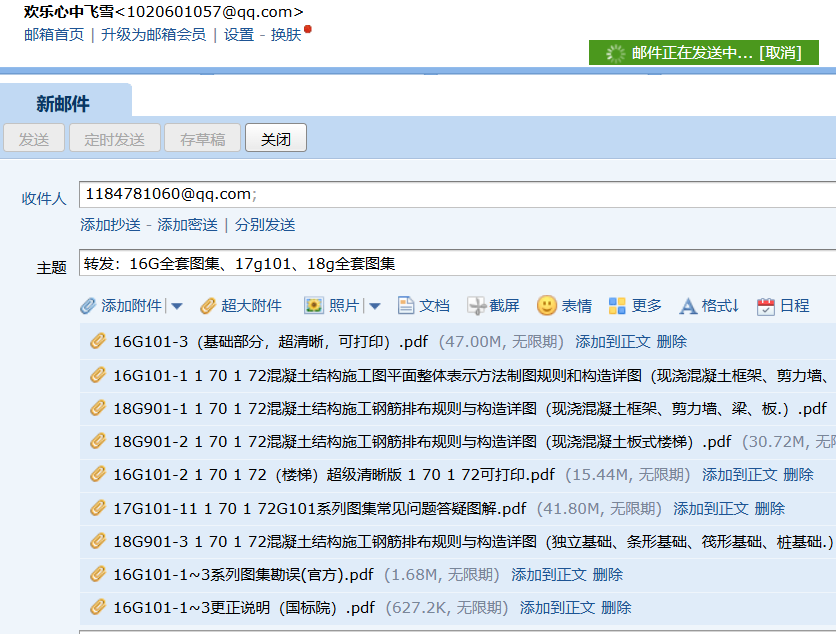Screen dimensions: 836x634
Task: Click the 添加抄送 (Add CC) link
Action: click(110, 224)
